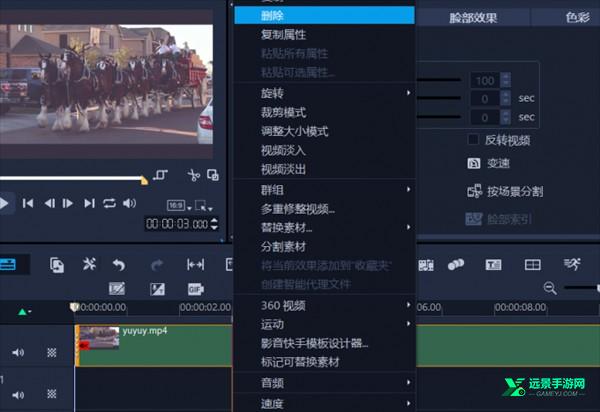Jump to the start with Home button
The image size is (600, 412).
(x=28, y=203)
